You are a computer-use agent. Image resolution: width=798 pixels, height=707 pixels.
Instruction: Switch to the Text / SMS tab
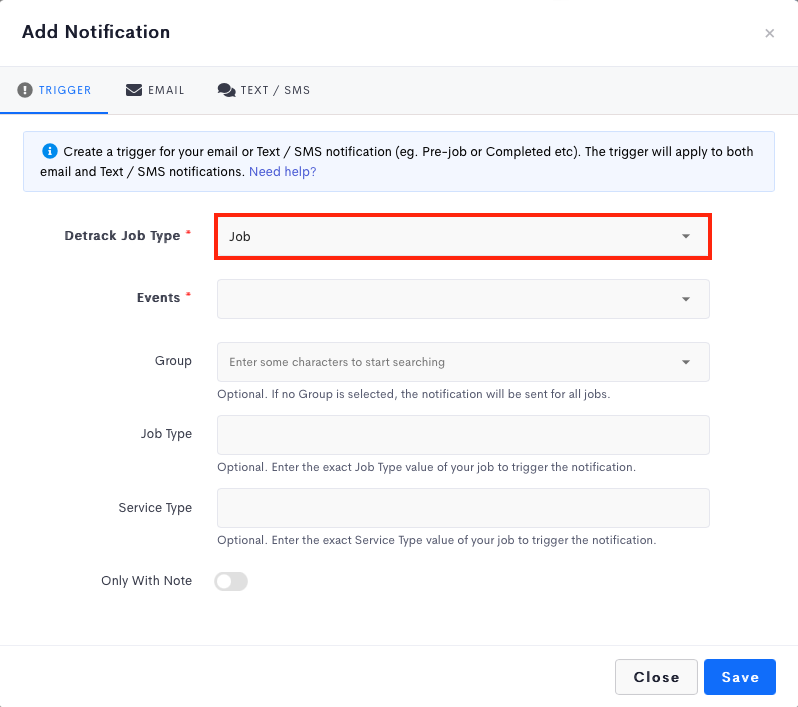[x=264, y=90]
